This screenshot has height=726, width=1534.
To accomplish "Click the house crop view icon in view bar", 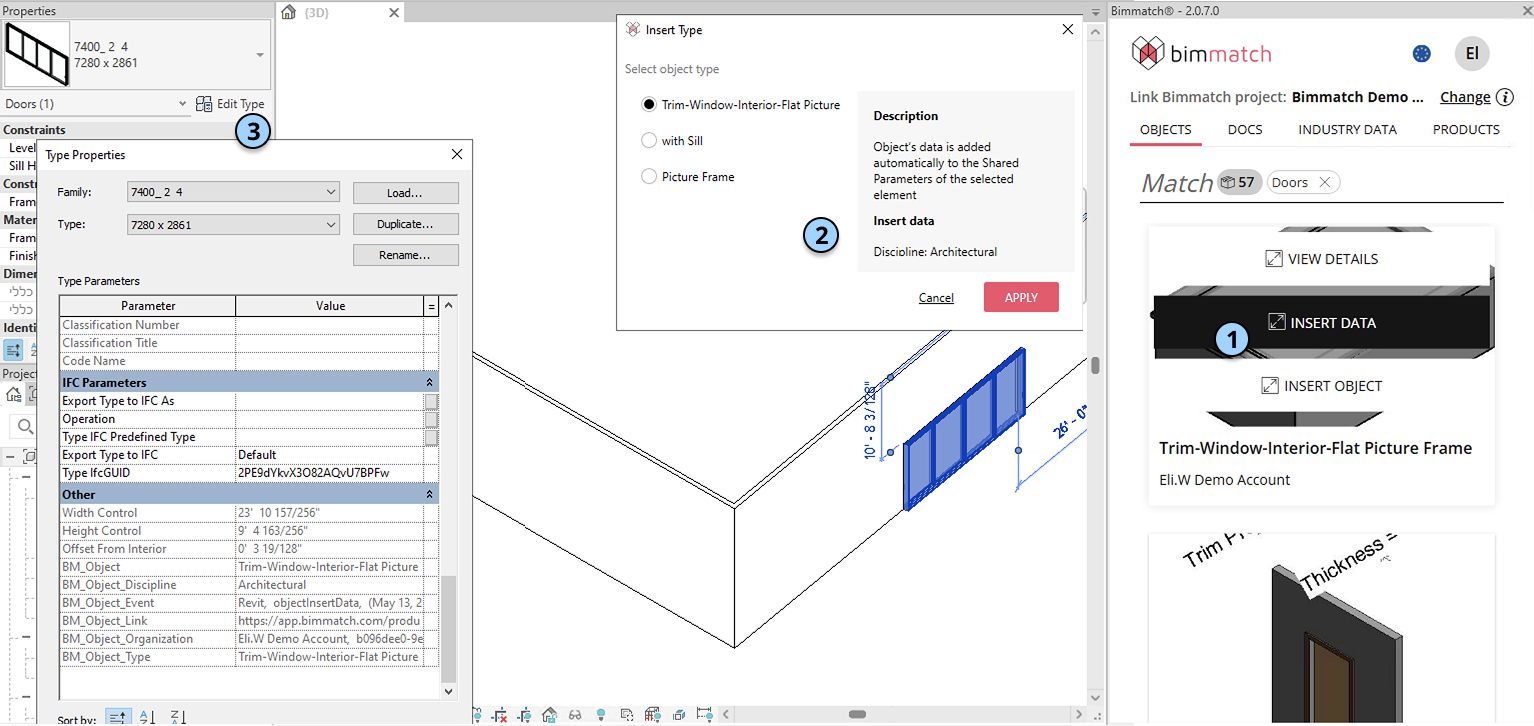I will tap(549, 716).
